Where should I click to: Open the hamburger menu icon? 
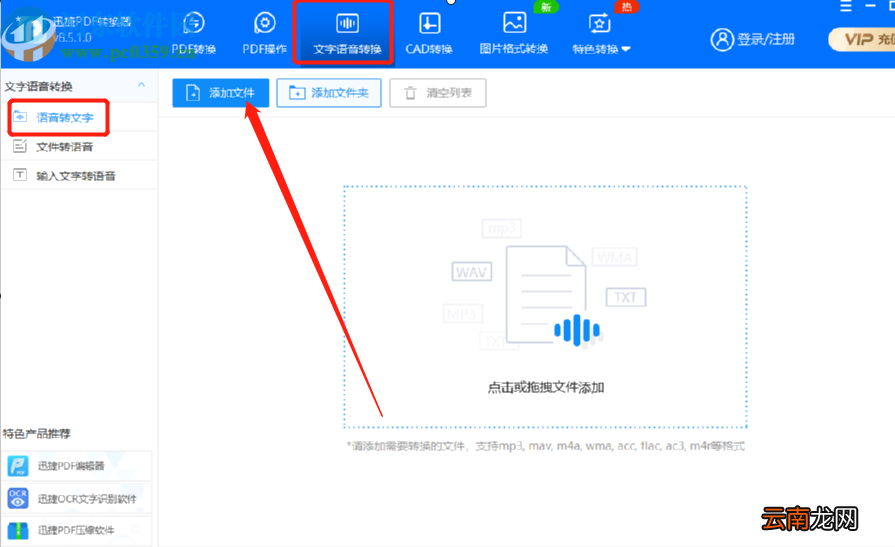tap(846, 6)
